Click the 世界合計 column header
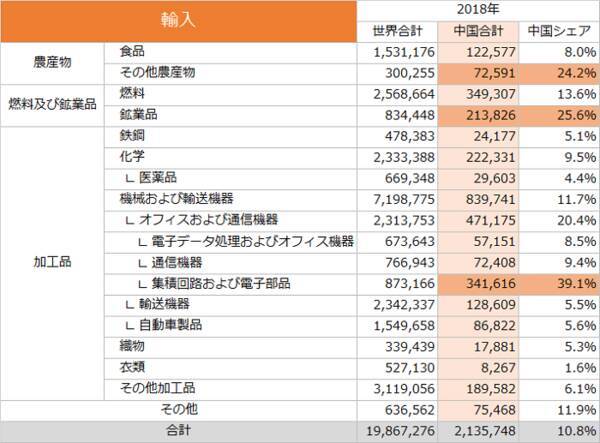The image size is (600, 443). coord(398,30)
